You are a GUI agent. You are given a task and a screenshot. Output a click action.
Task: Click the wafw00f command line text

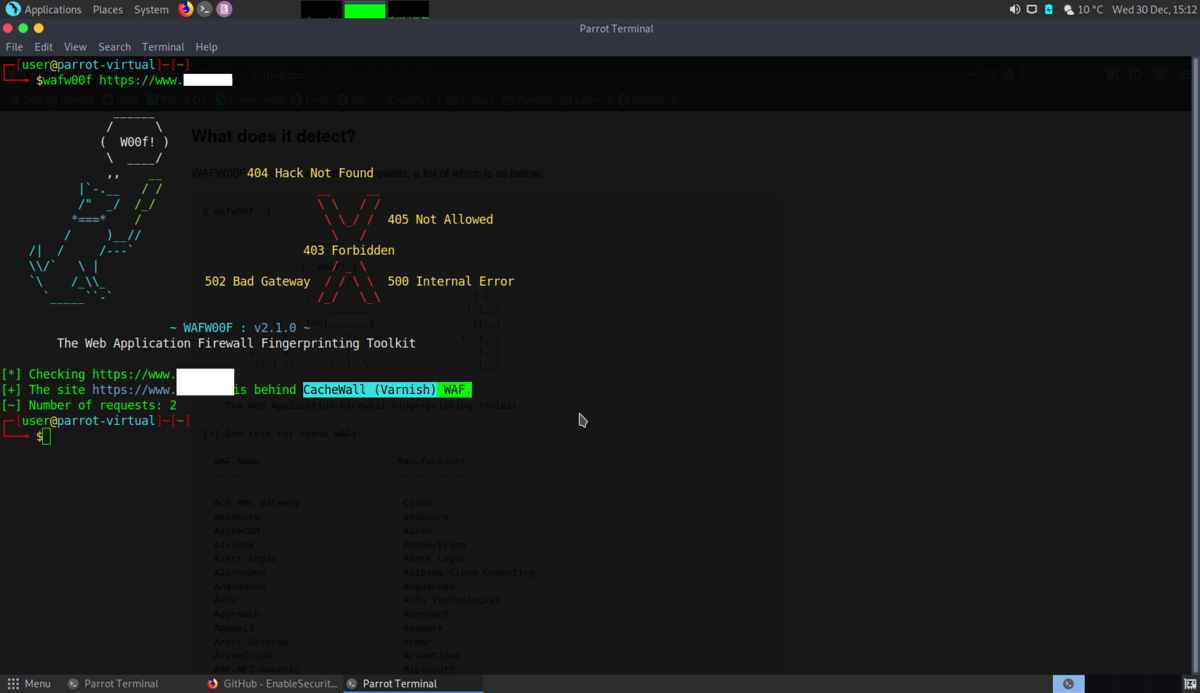(x=138, y=80)
